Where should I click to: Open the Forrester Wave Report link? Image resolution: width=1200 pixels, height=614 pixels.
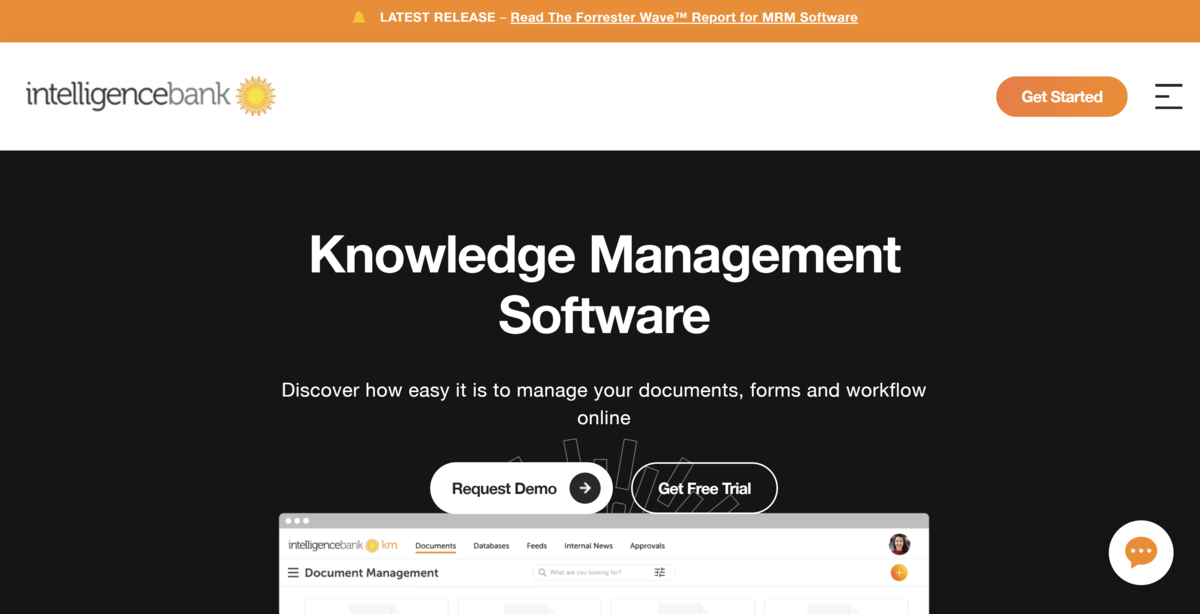684,17
